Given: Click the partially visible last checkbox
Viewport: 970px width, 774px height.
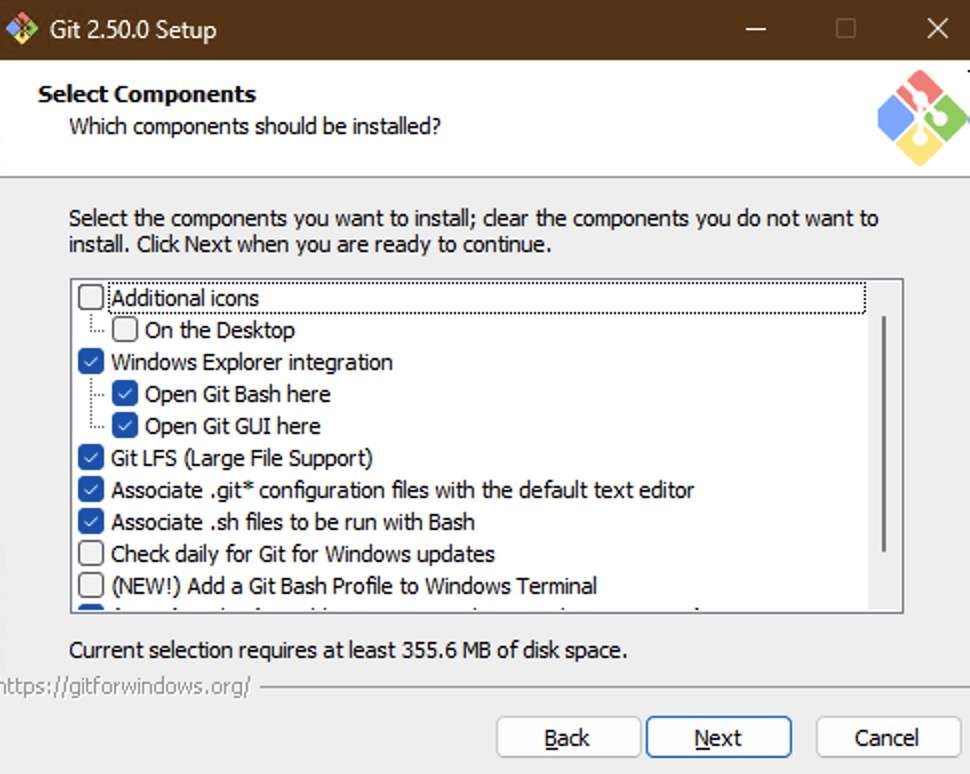Looking at the screenshot, I should click(91, 607).
